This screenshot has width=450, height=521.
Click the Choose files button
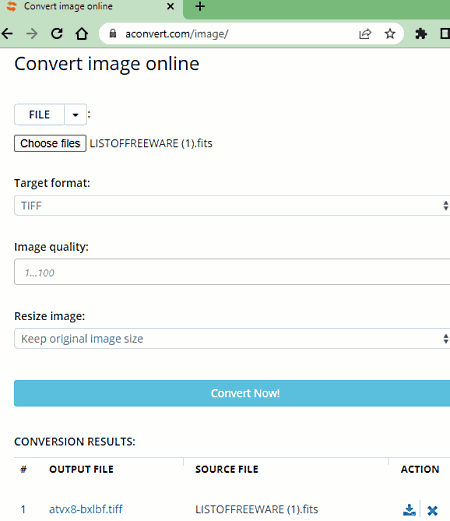50,143
